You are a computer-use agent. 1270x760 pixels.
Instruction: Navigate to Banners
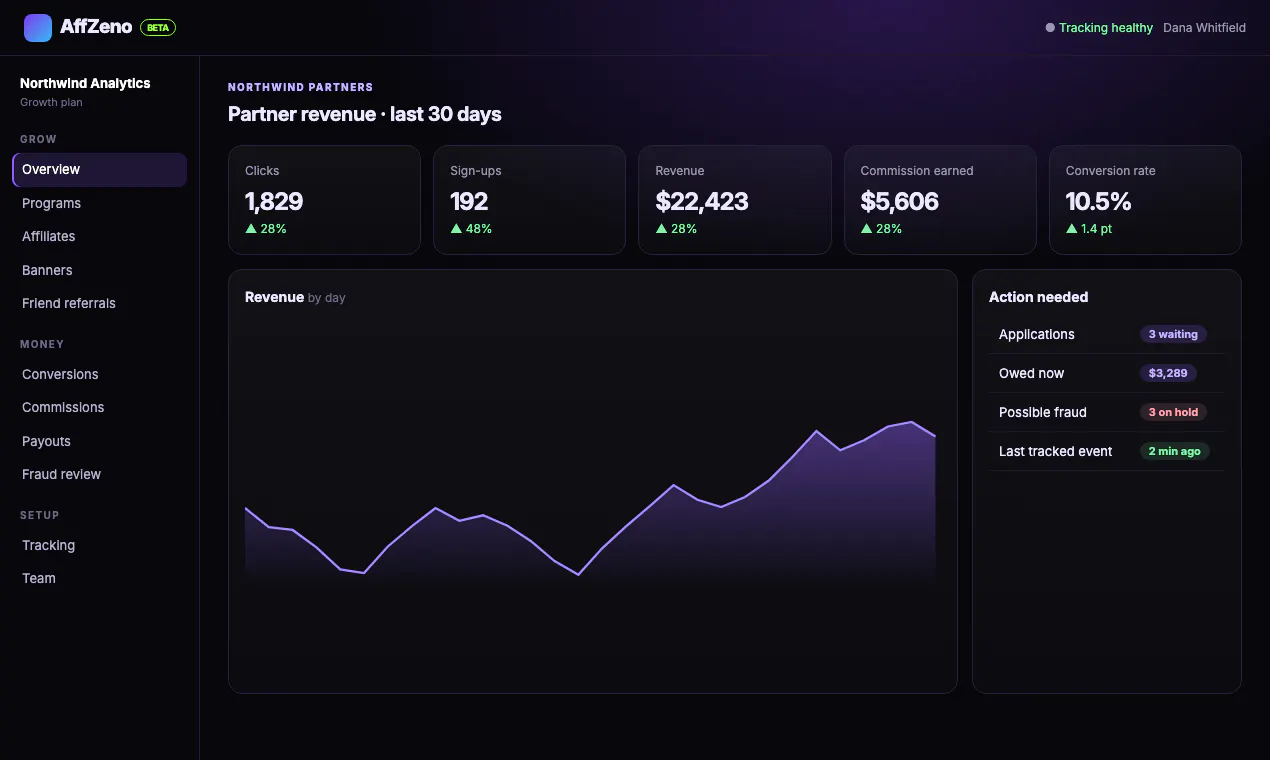(99, 270)
